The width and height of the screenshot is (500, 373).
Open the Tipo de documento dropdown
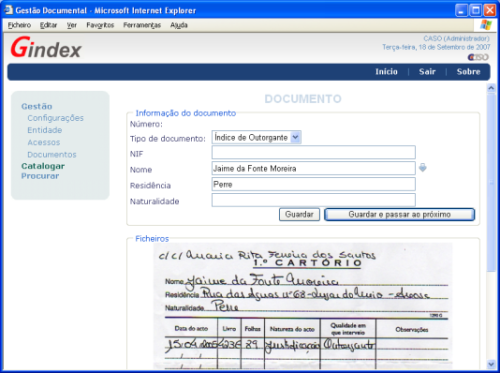click(x=257, y=137)
